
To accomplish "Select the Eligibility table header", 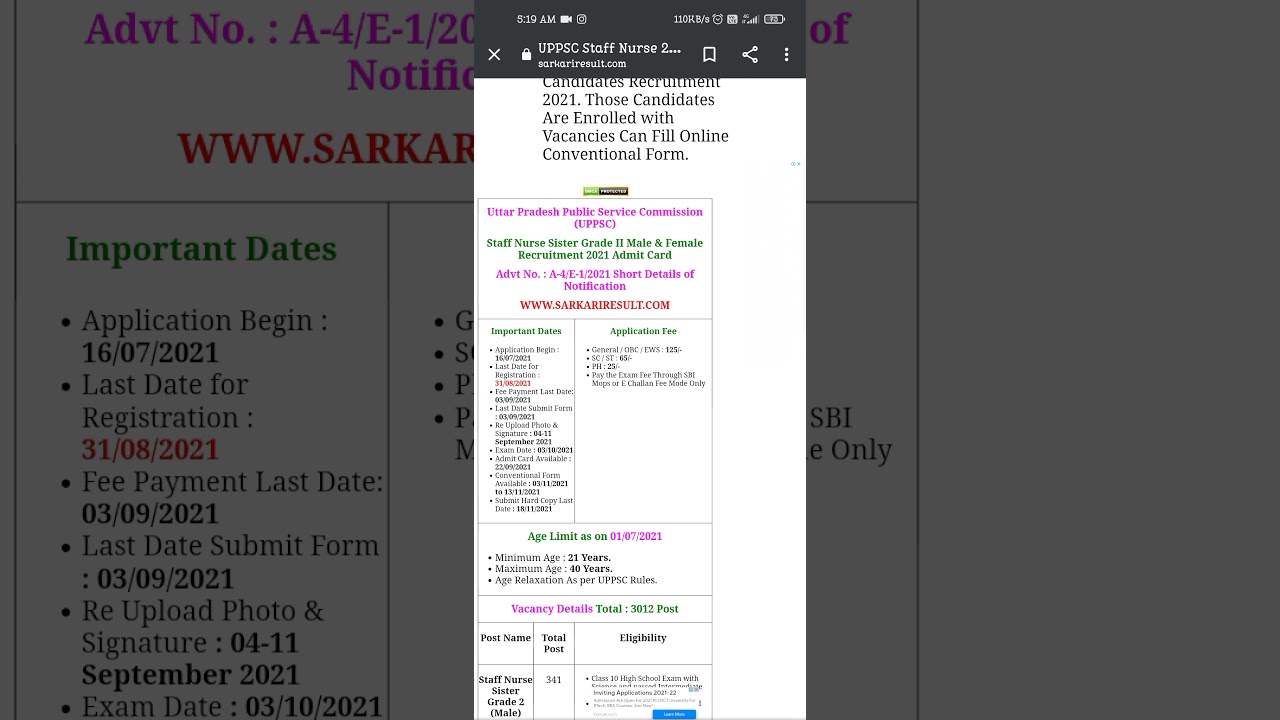I will [x=643, y=638].
